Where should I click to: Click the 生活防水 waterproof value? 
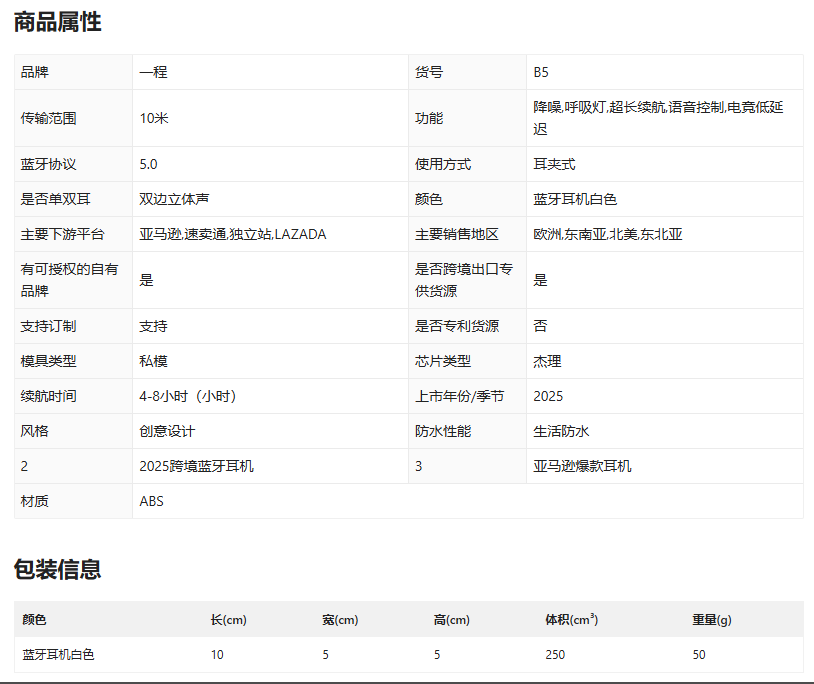click(561, 431)
